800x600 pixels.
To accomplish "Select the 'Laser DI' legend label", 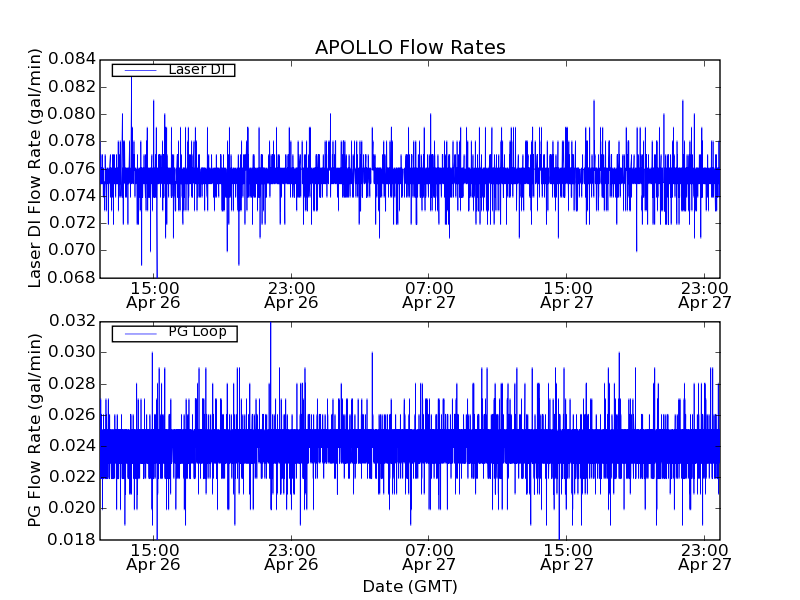I will tap(196, 69).
